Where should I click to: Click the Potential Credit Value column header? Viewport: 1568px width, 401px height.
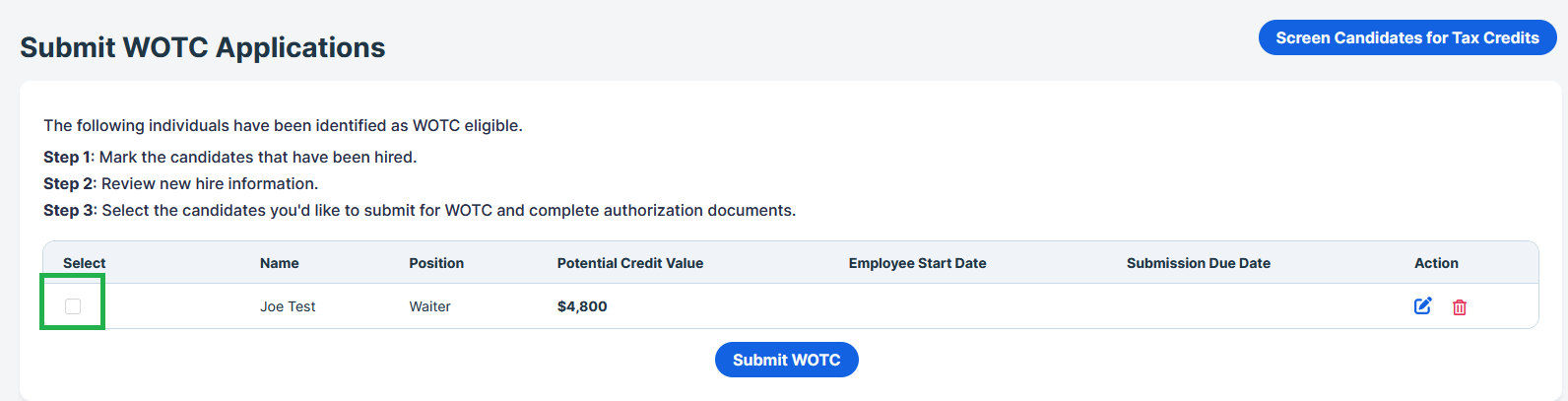630,263
